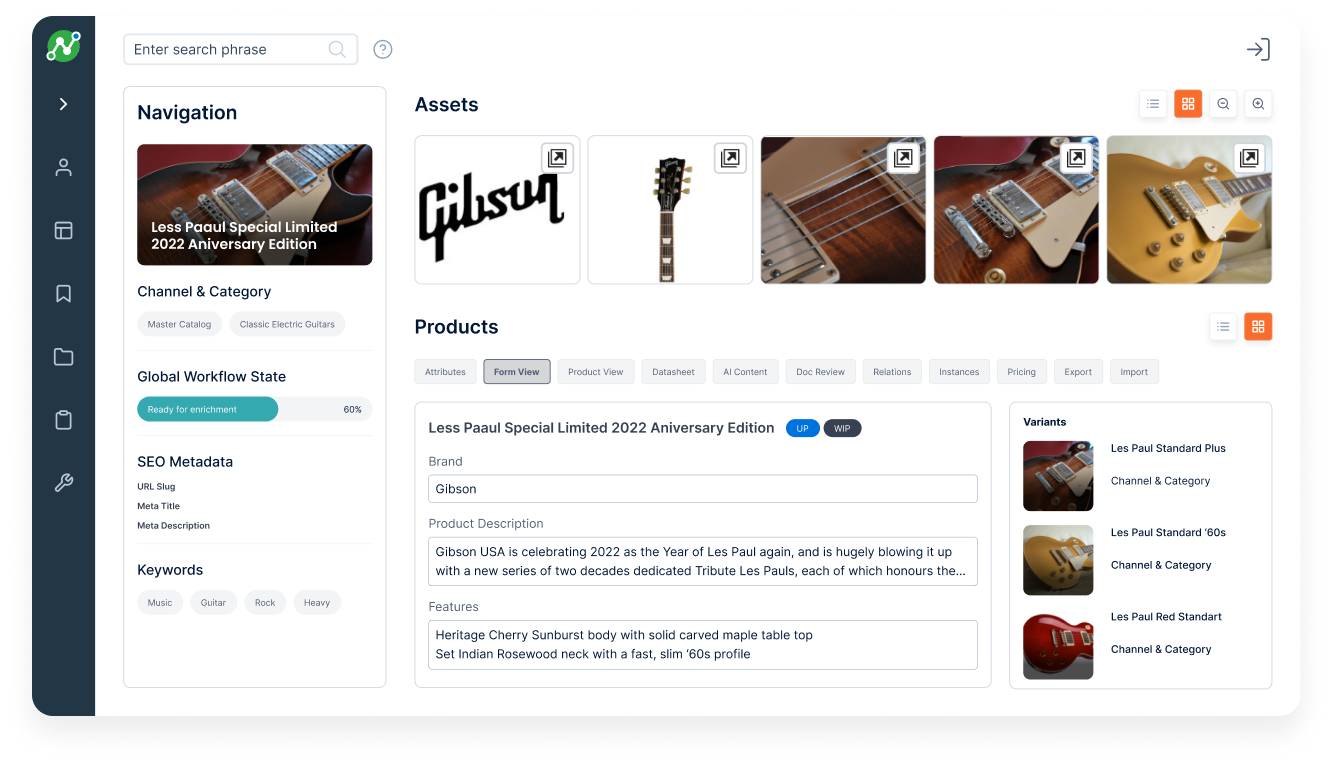Open the wrench tools icon in sidebar
The width and height of the screenshot is (1333, 764).
[x=63, y=483]
